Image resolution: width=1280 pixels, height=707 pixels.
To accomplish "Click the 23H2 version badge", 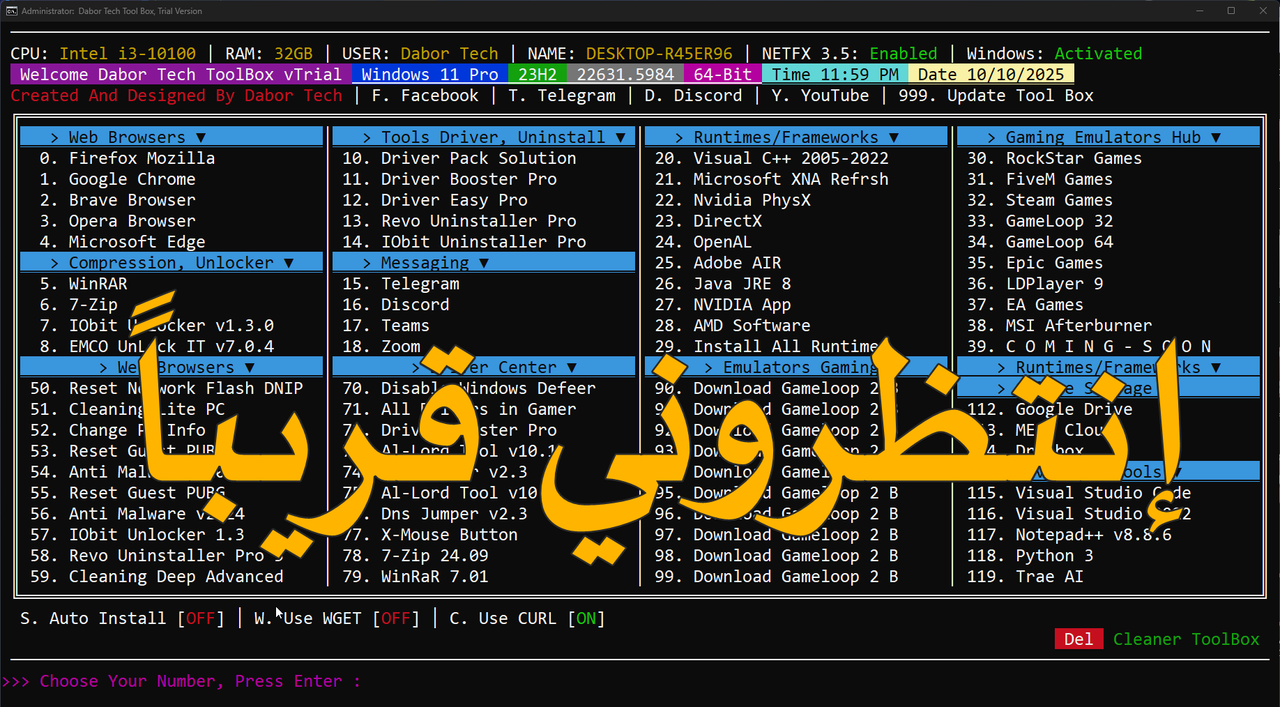I will tap(537, 74).
